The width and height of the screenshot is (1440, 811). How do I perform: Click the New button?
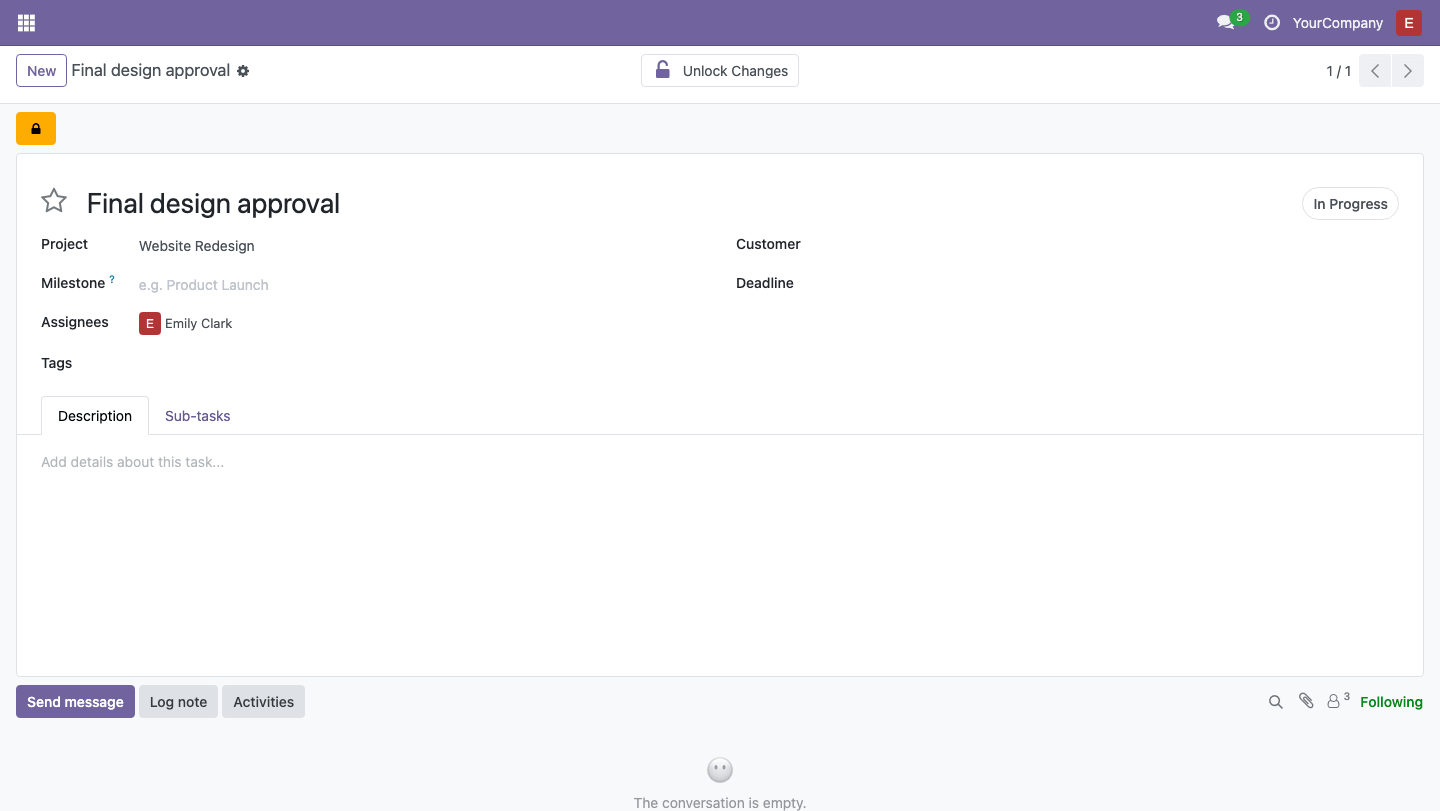42,71
